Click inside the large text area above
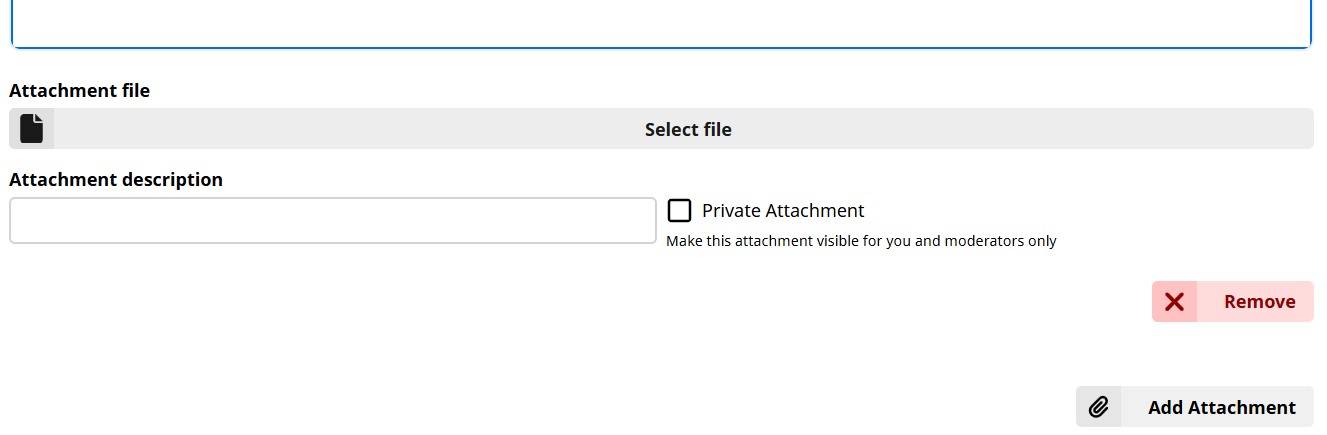1327x435 pixels. tap(661, 22)
